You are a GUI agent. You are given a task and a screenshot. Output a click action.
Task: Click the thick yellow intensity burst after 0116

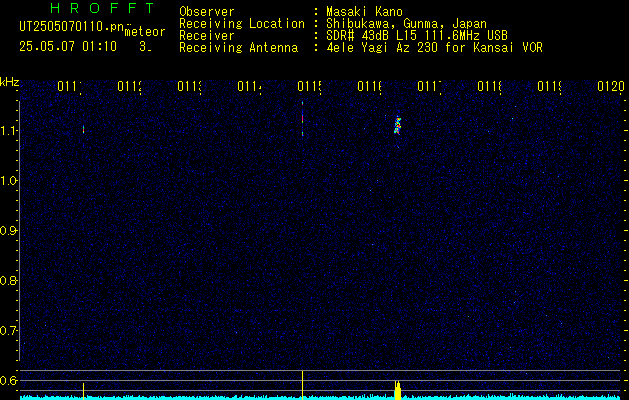tap(398, 390)
